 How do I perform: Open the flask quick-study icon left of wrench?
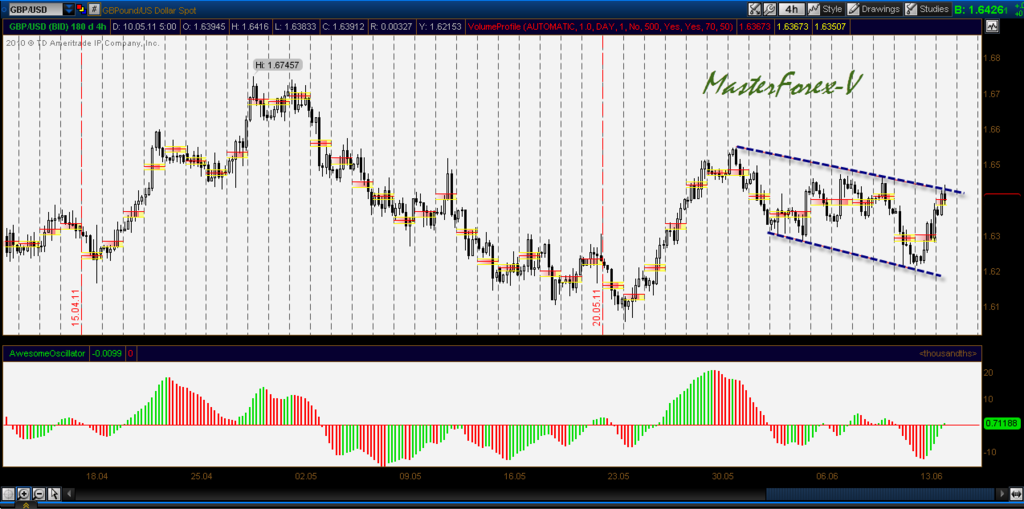coord(755,9)
